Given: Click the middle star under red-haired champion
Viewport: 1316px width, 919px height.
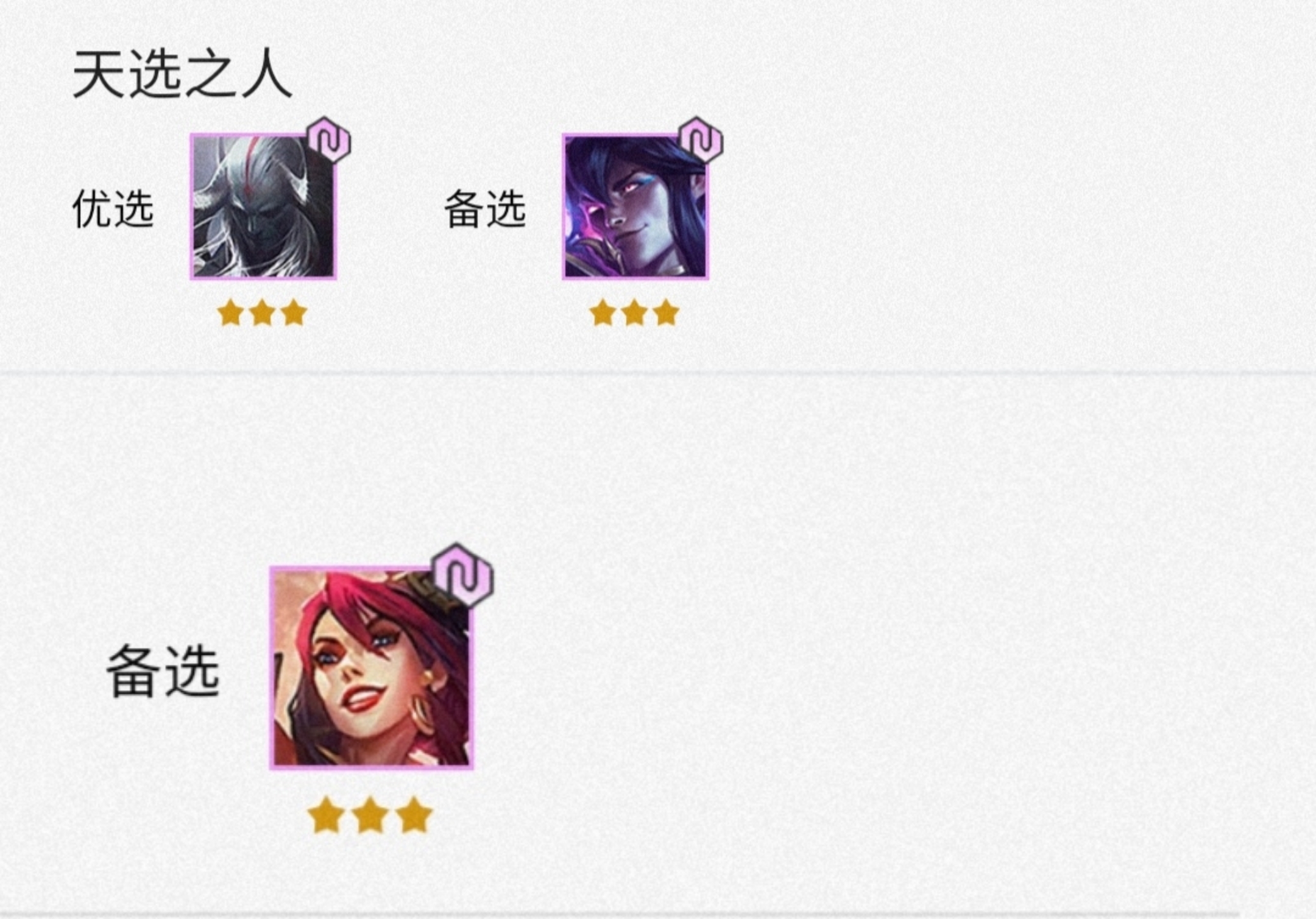Looking at the screenshot, I should [370, 815].
